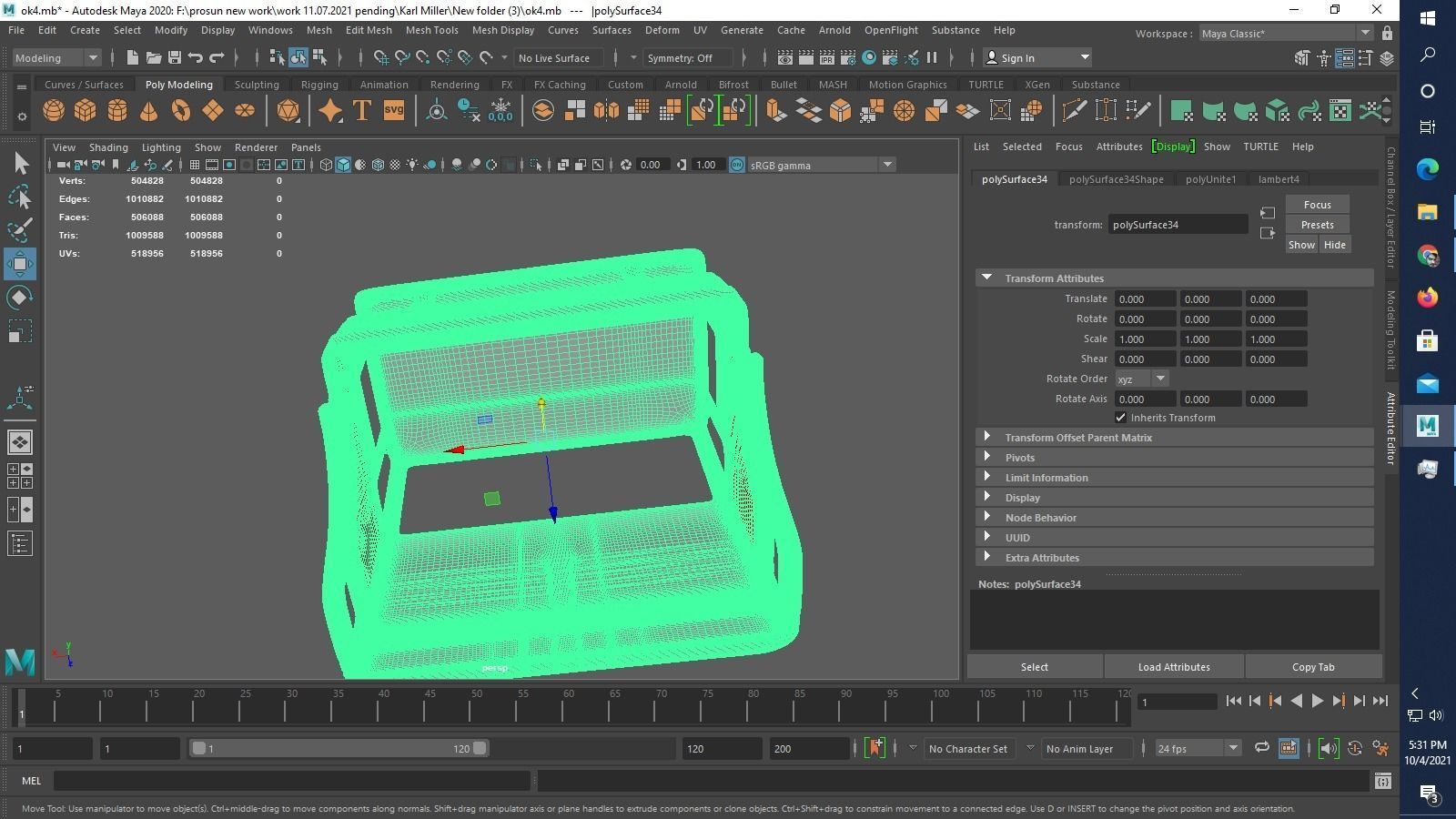Create a polygon torus from the shelf

[181, 111]
